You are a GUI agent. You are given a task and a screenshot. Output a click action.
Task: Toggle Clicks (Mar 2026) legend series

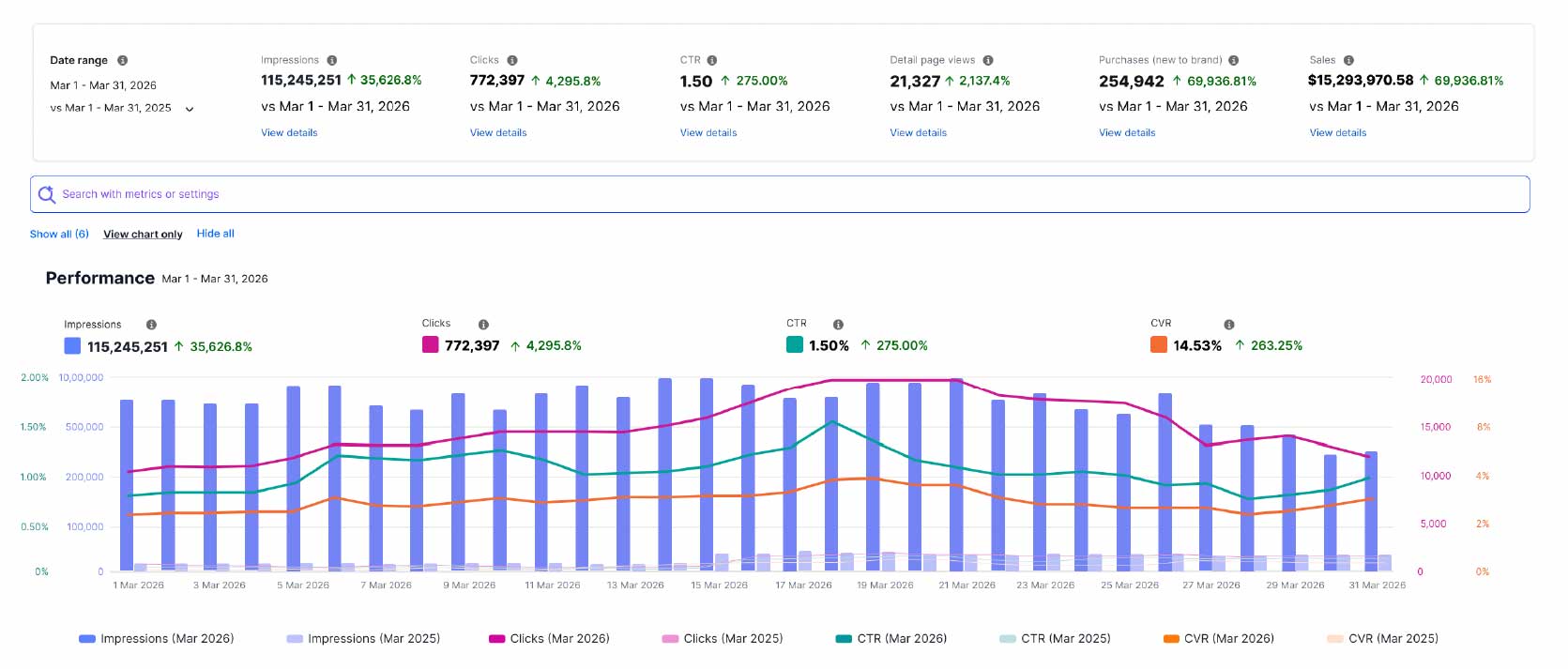coord(549,639)
